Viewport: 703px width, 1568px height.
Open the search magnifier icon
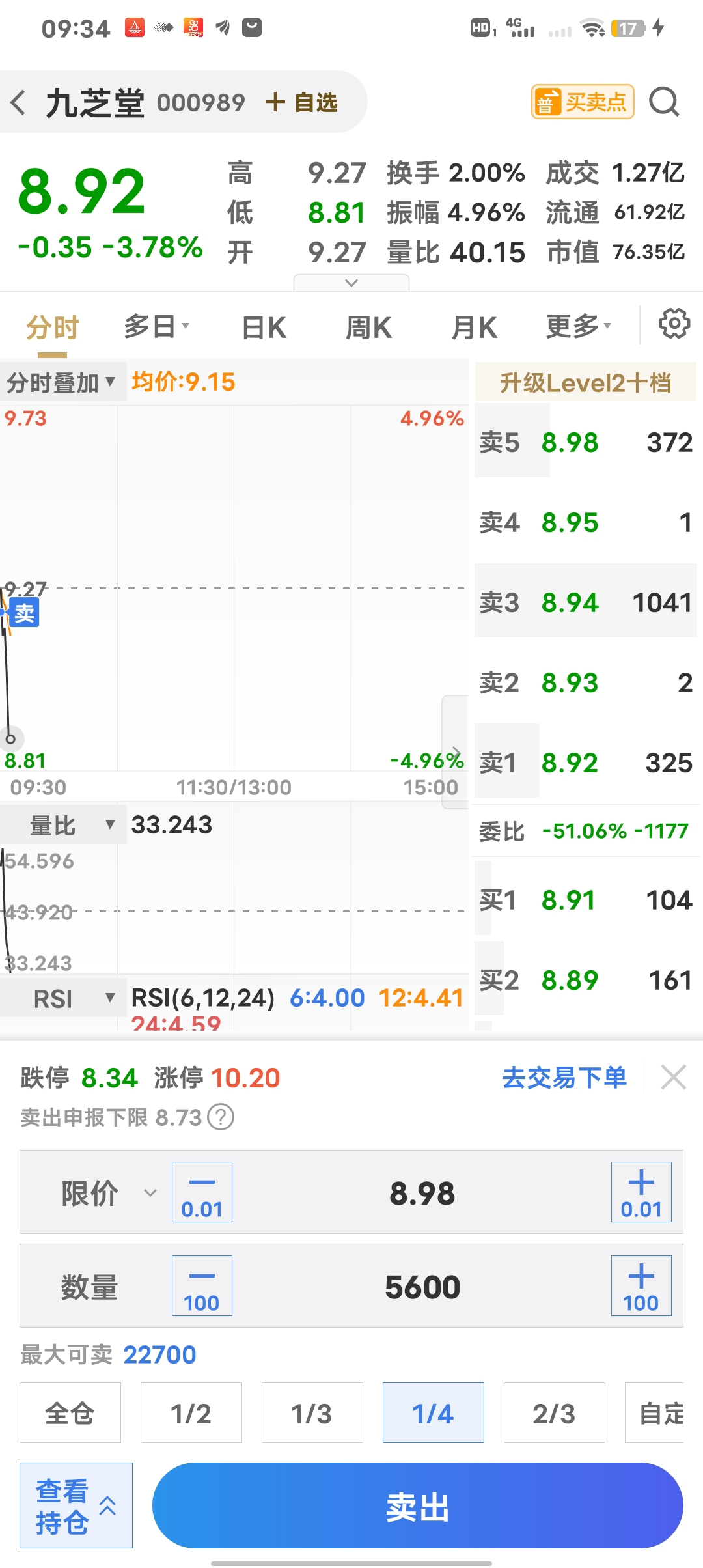pos(664,102)
